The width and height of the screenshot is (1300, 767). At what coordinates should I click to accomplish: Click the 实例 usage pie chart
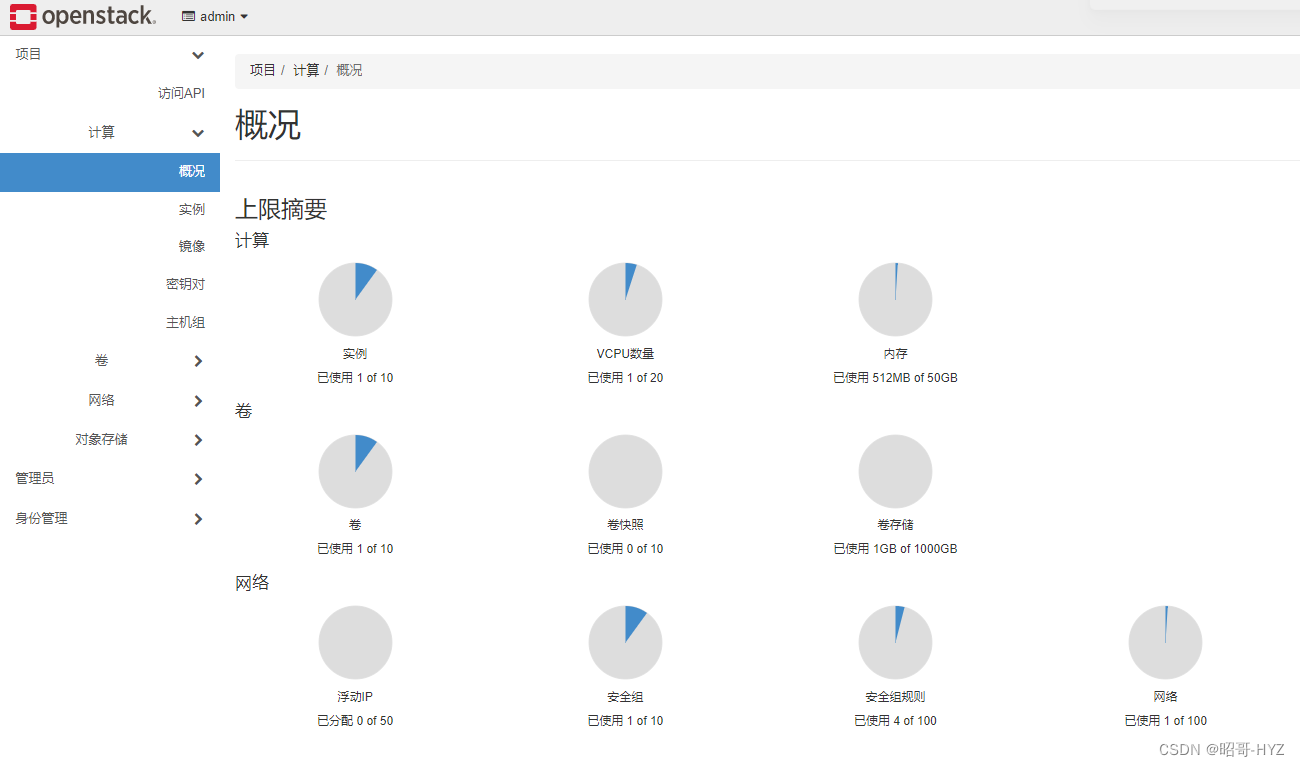pyautogui.click(x=355, y=299)
